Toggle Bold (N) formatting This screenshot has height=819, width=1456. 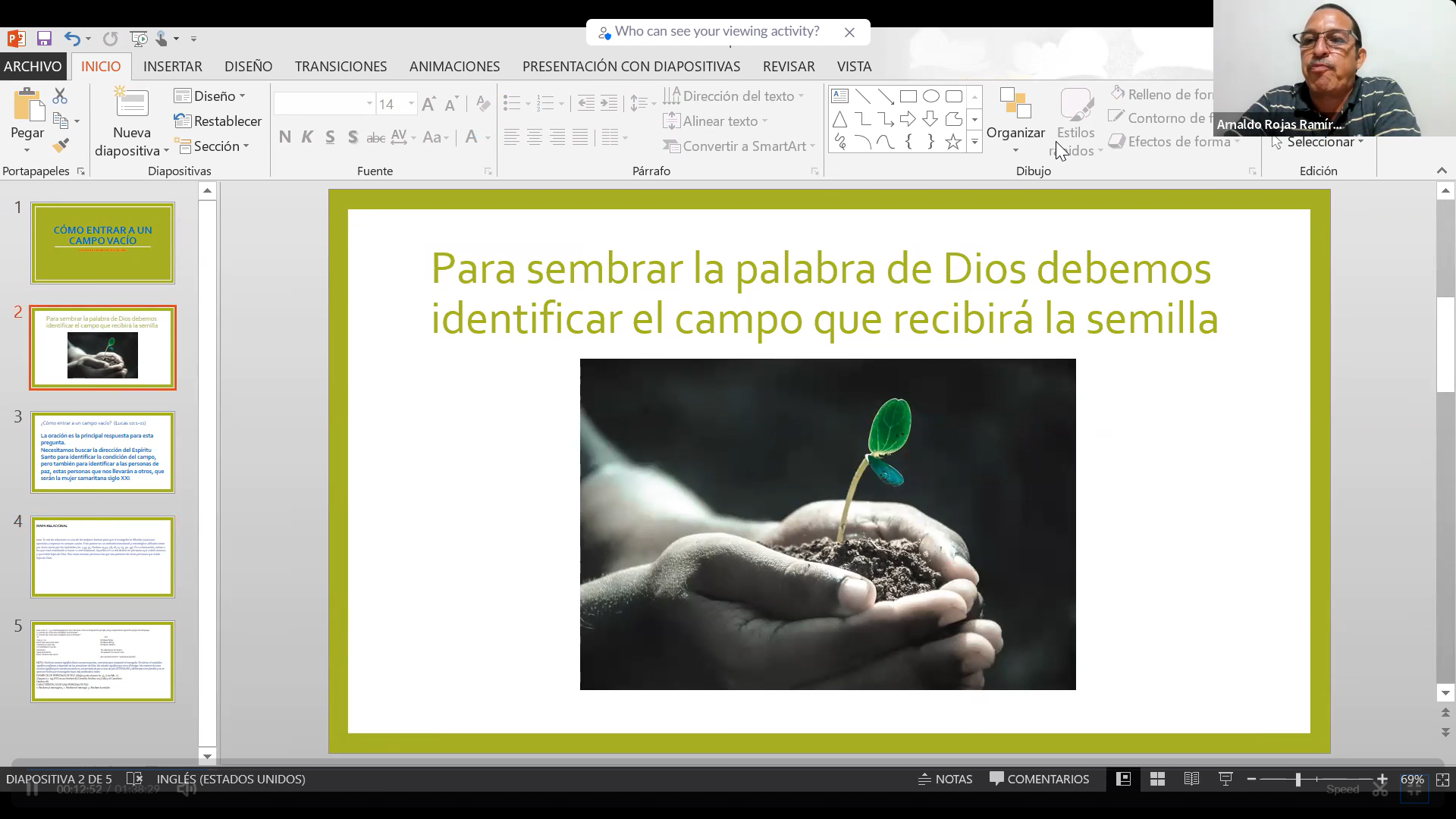[x=285, y=137]
